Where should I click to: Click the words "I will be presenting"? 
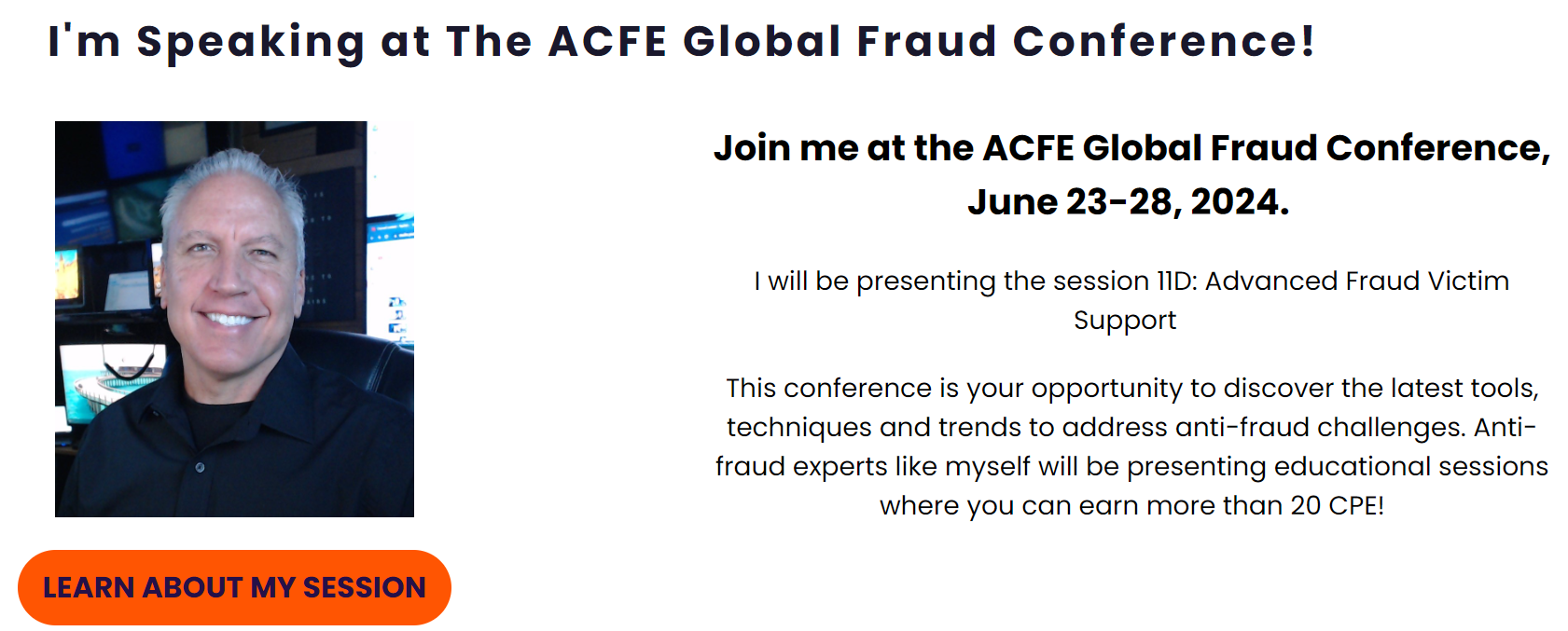(875, 281)
